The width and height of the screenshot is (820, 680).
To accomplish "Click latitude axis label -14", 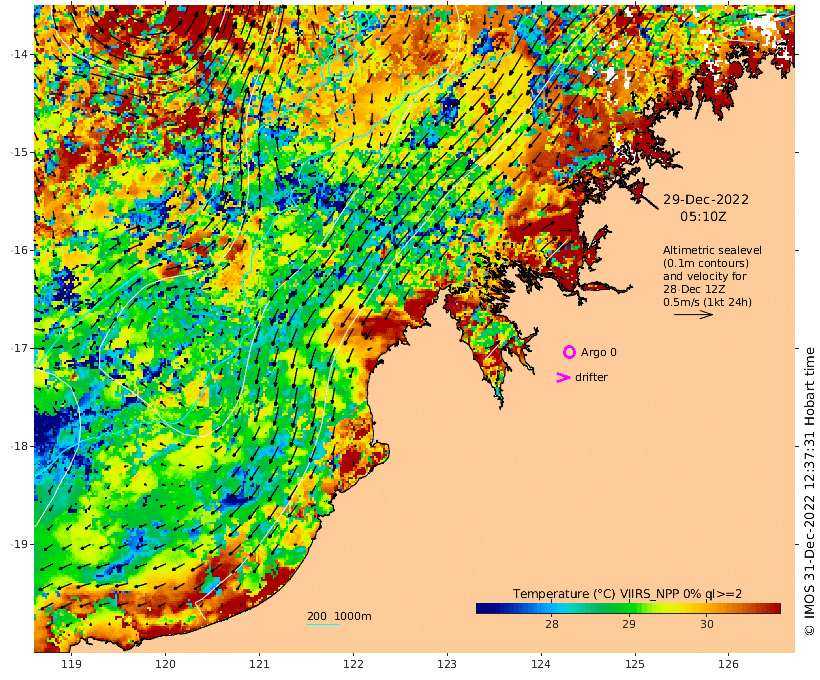I will 19,54.
